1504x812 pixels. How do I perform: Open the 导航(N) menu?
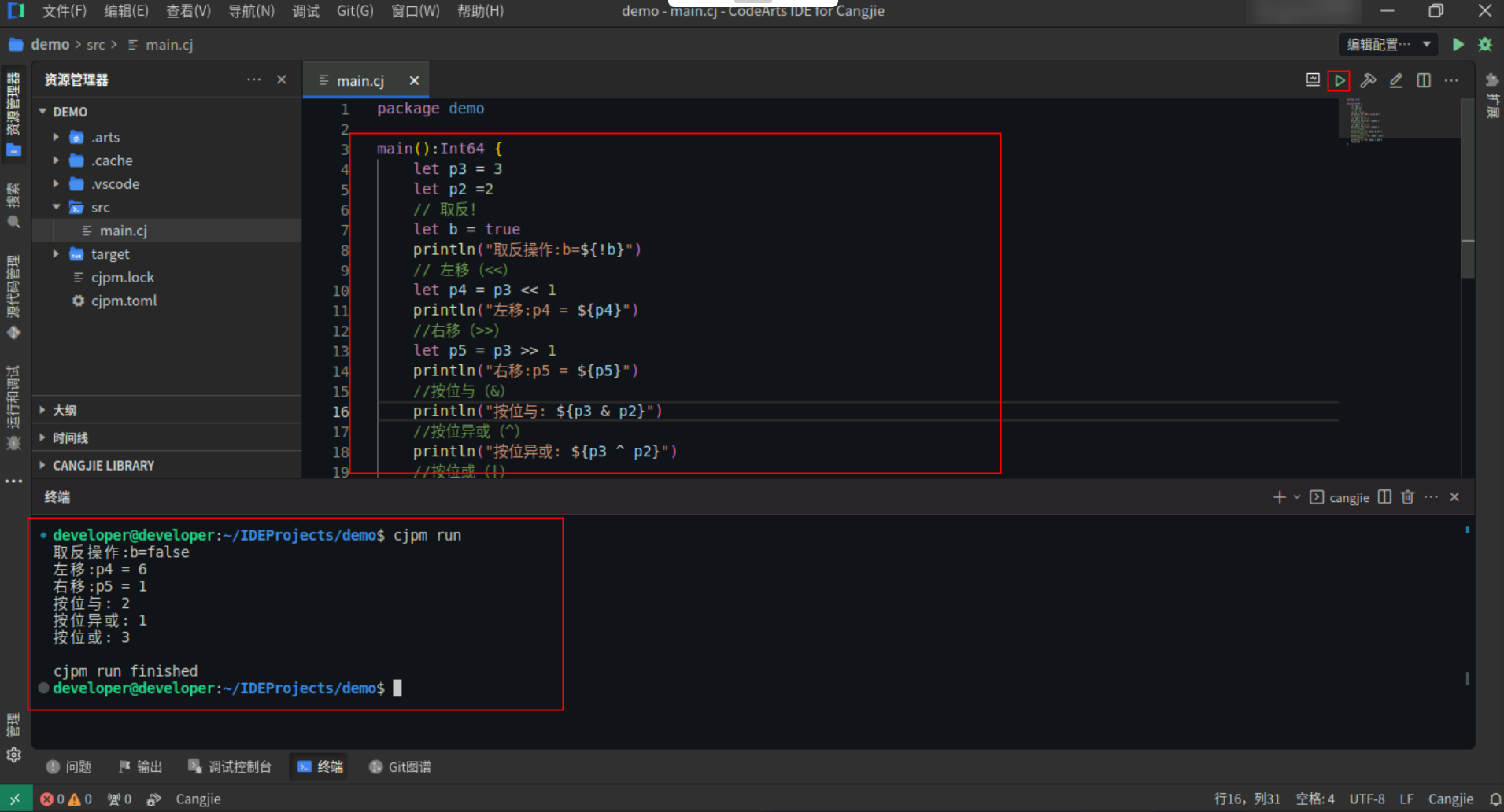[251, 11]
